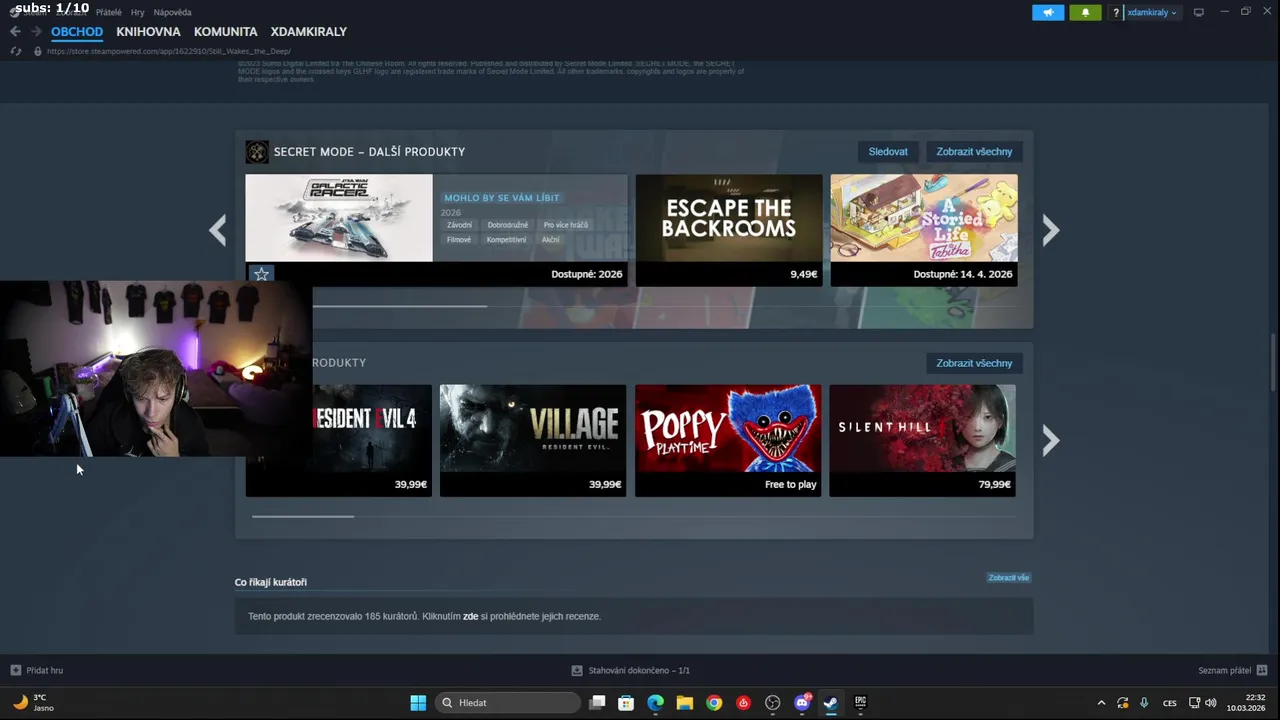Click the weather widget showing 3°C
Image resolution: width=1280 pixels, height=720 pixels.
click(x=32, y=702)
